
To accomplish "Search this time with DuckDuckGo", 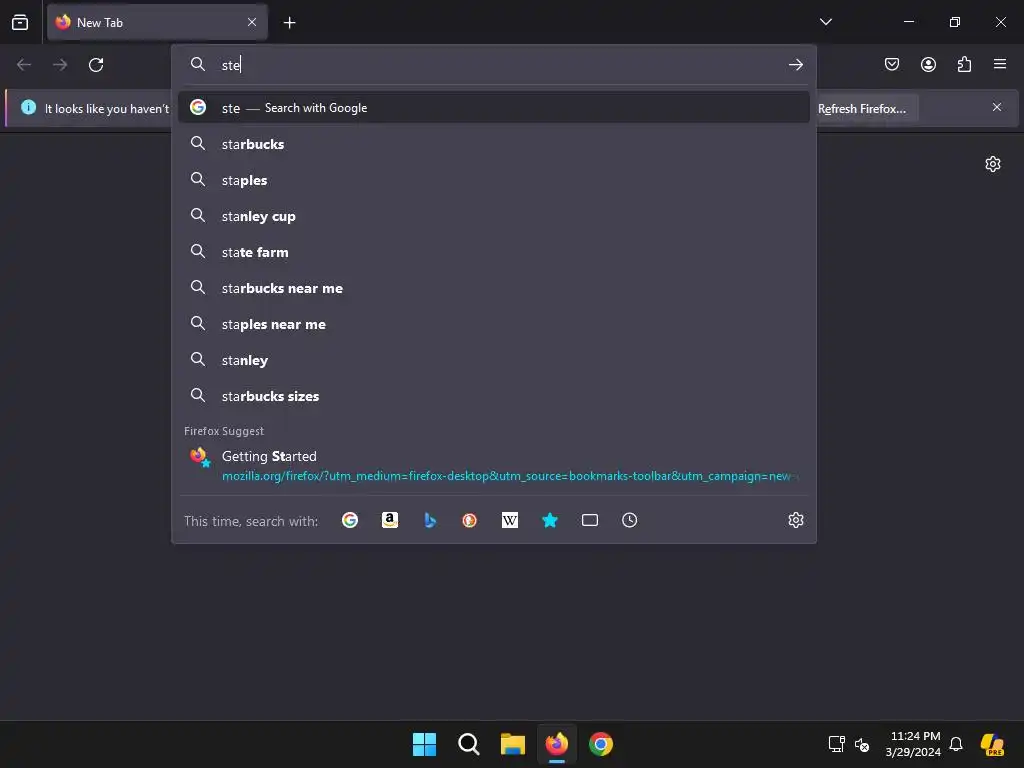I will click(470, 520).
